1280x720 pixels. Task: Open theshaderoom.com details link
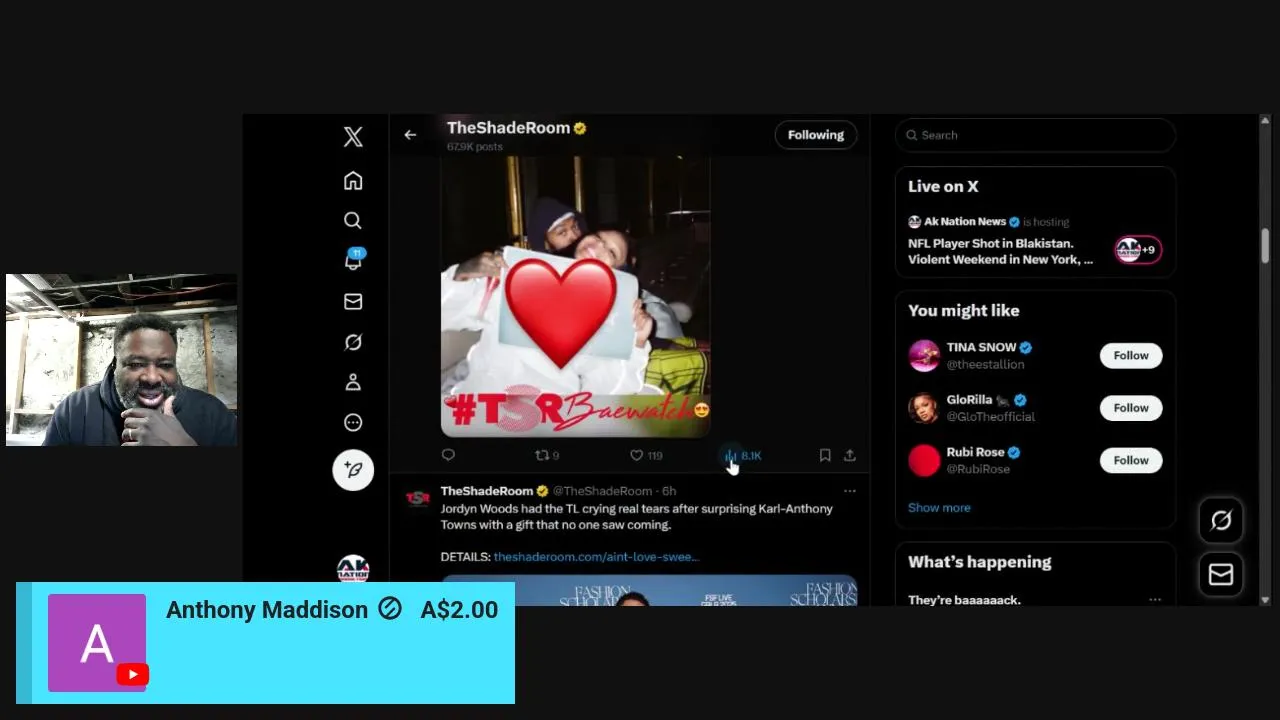tap(596, 556)
